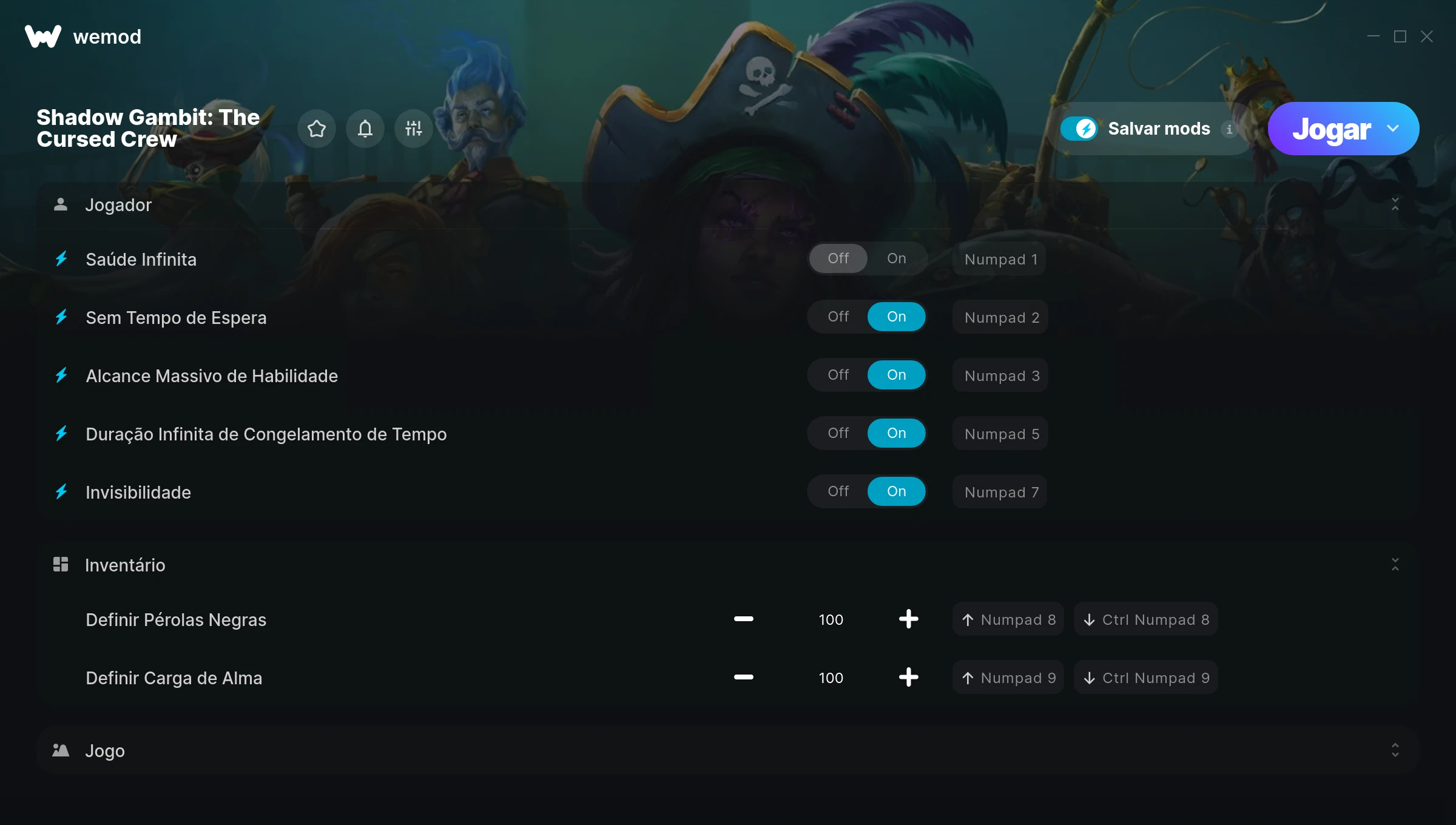This screenshot has width=1456, height=825.
Task: Click the Pérolas Negras value field
Action: click(x=831, y=619)
